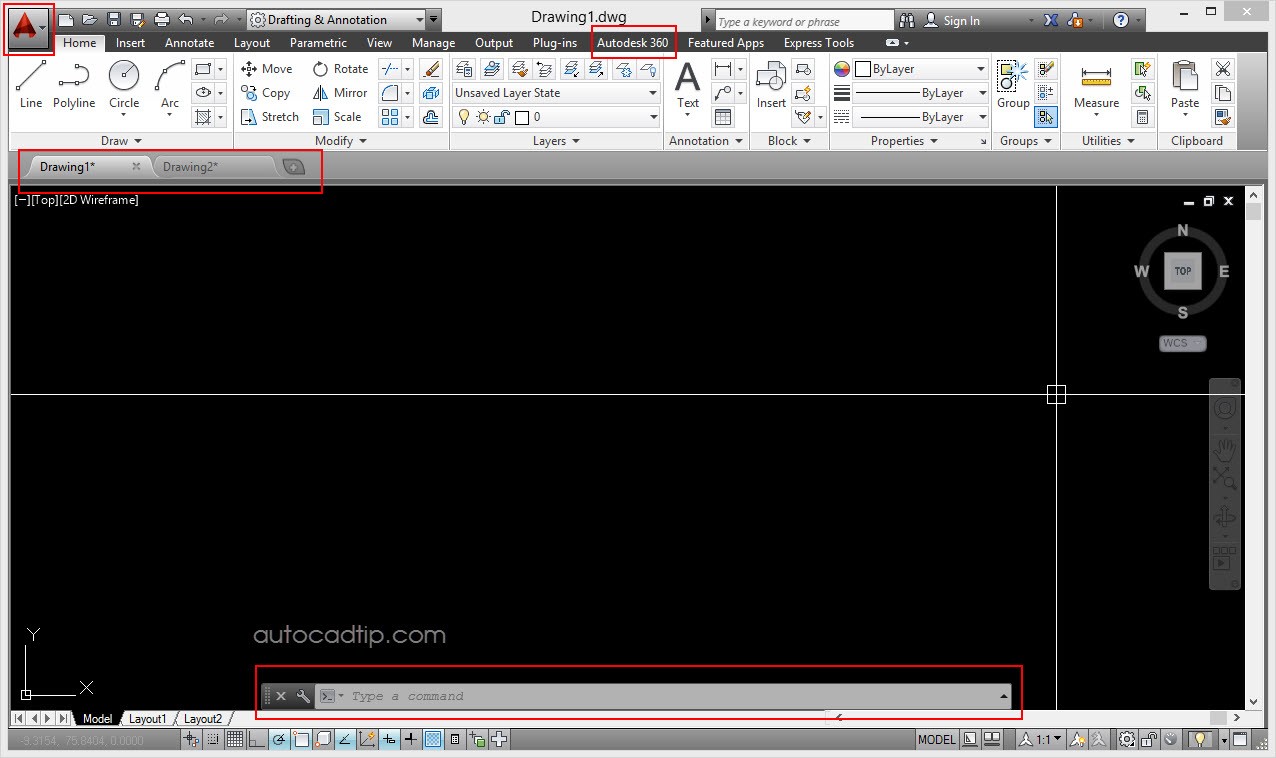
Task: Activate the Copy command in Modify panel
Action: tap(266, 93)
